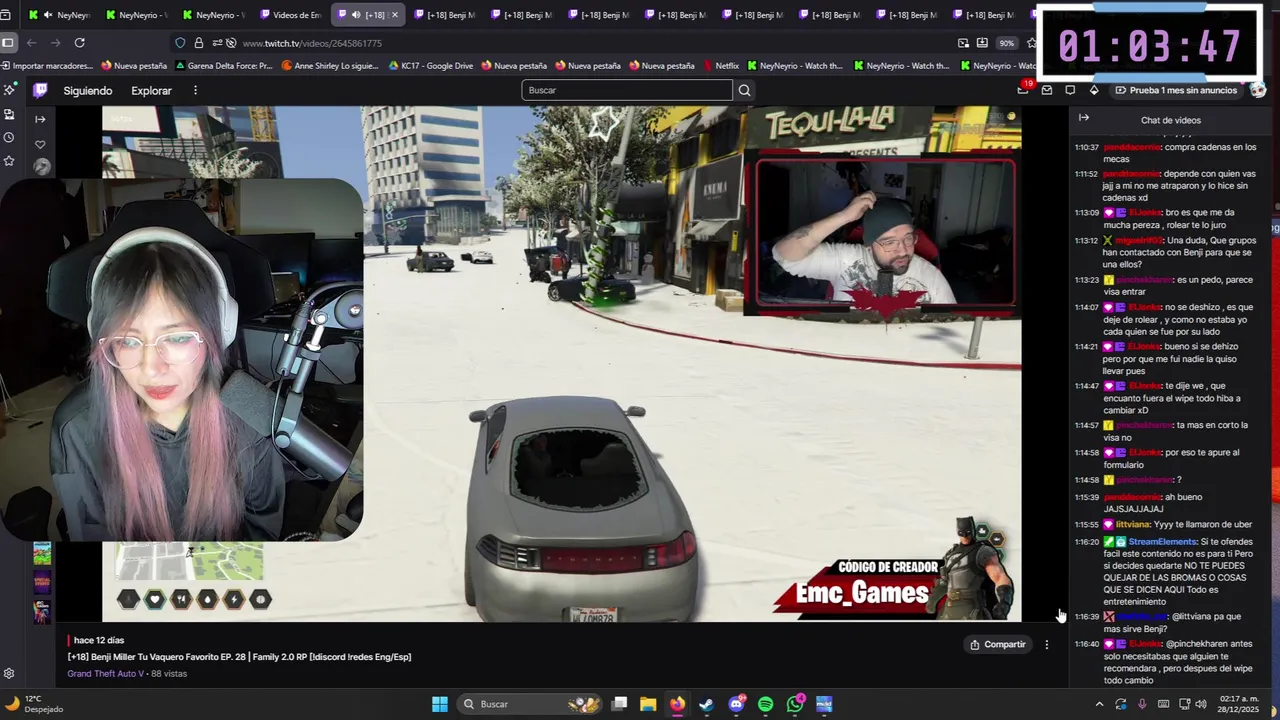Click the littviana username in chat
Viewport: 1280px width, 720px height.
coord(1133,525)
